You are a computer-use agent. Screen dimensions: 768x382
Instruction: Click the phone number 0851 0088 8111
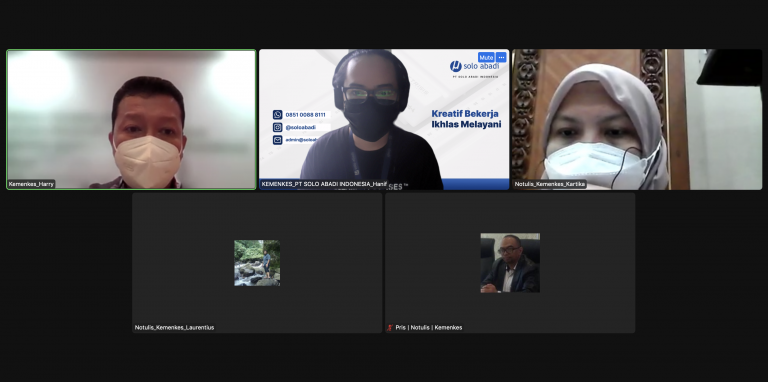305,115
